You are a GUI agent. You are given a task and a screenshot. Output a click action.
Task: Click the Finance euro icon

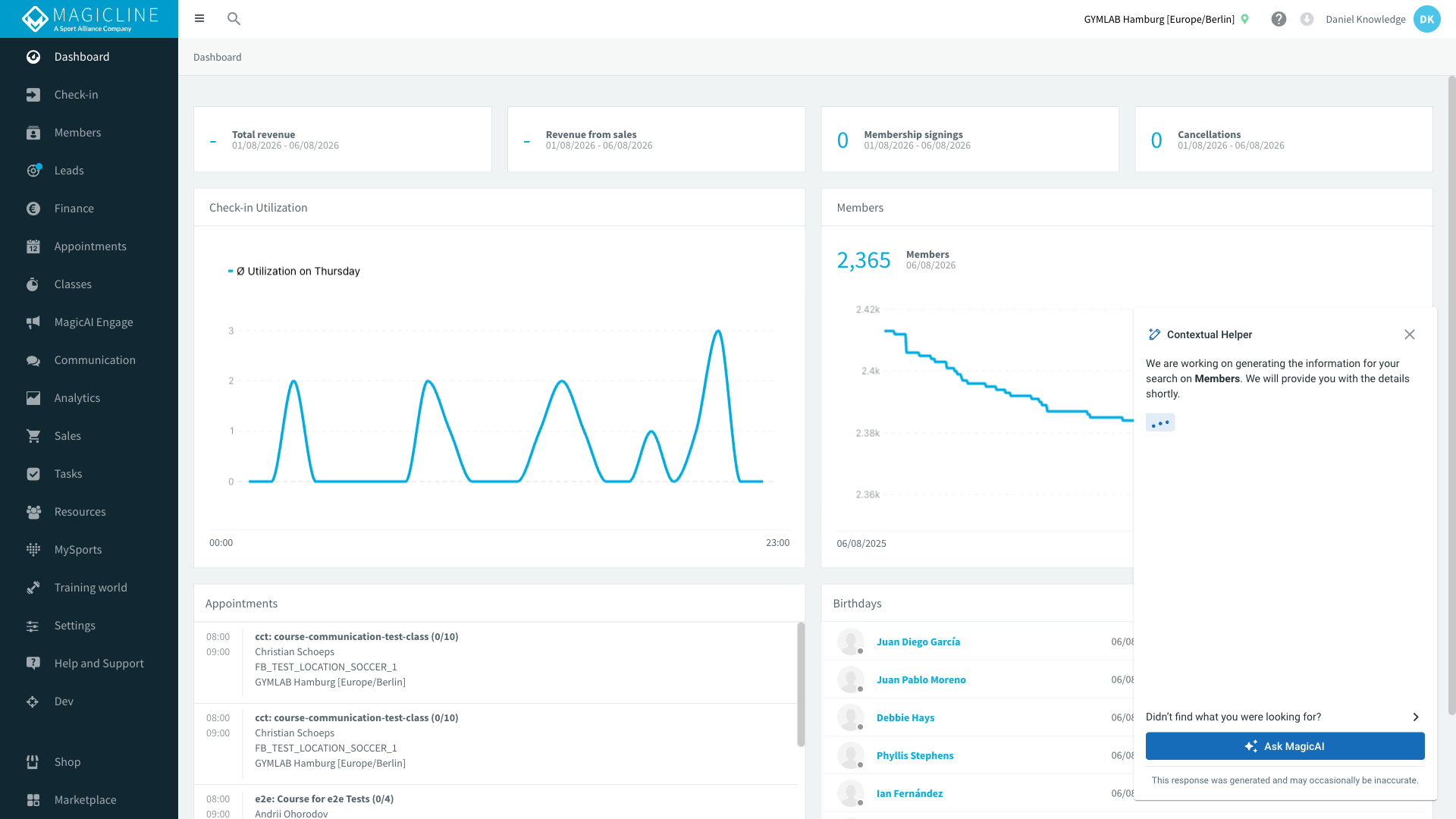pos(33,209)
